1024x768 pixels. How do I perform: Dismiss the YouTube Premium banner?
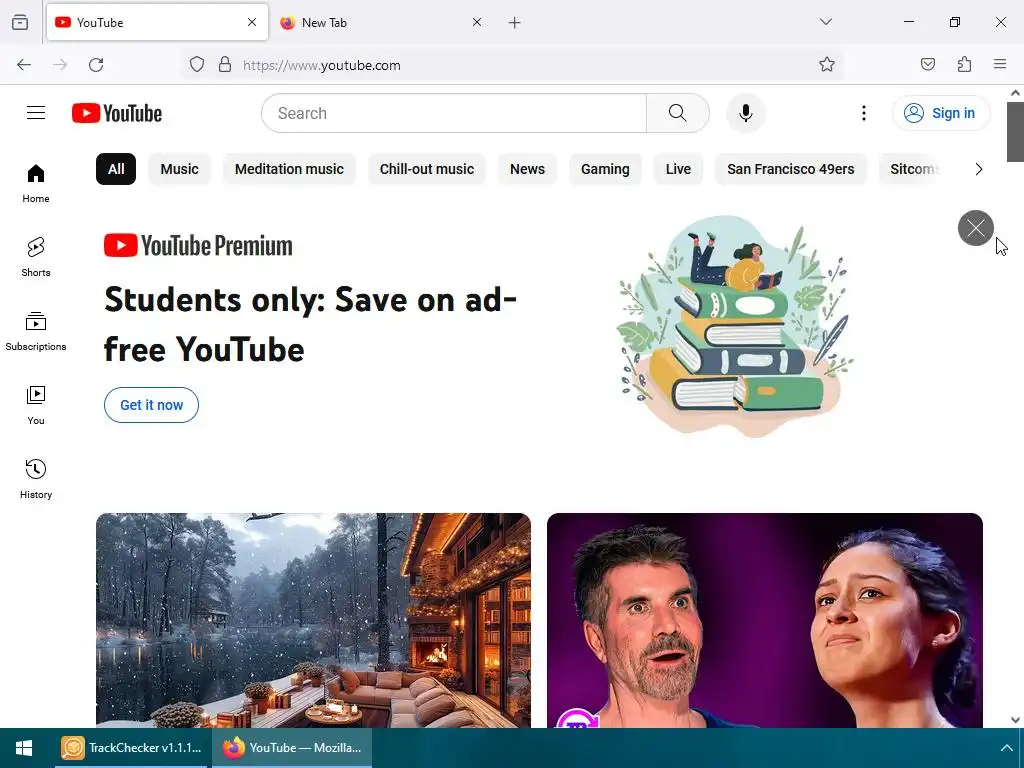[976, 228]
